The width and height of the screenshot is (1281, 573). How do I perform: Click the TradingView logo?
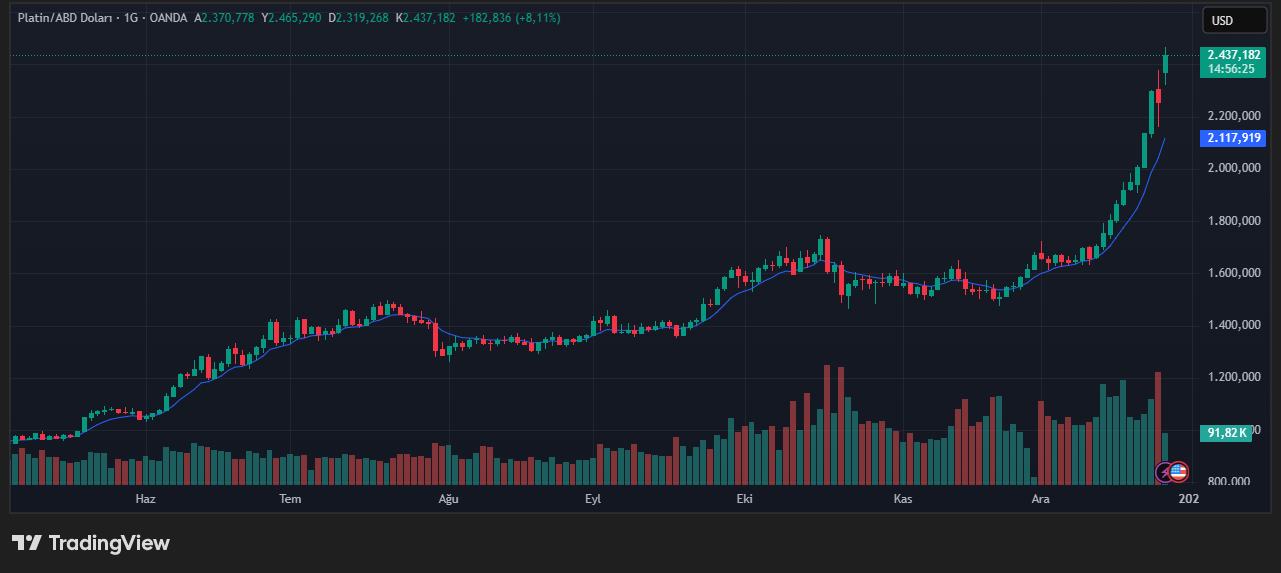(x=91, y=543)
